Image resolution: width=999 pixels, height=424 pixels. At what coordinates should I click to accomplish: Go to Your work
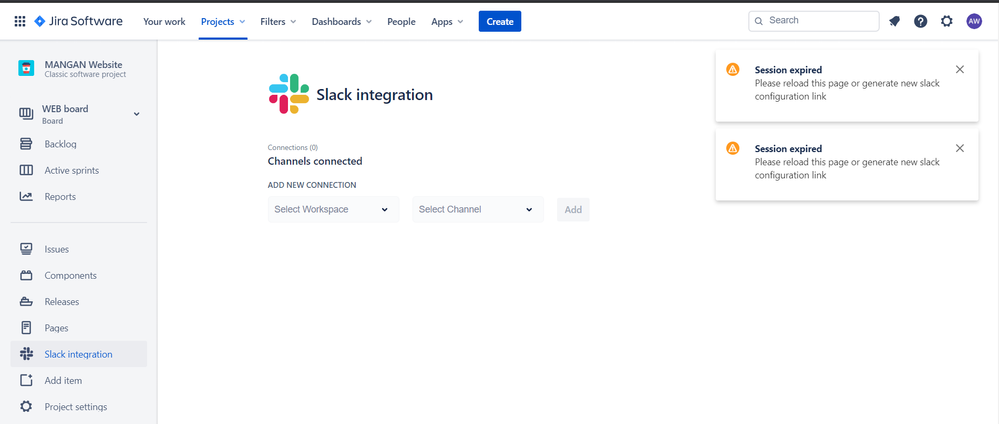(164, 22)
